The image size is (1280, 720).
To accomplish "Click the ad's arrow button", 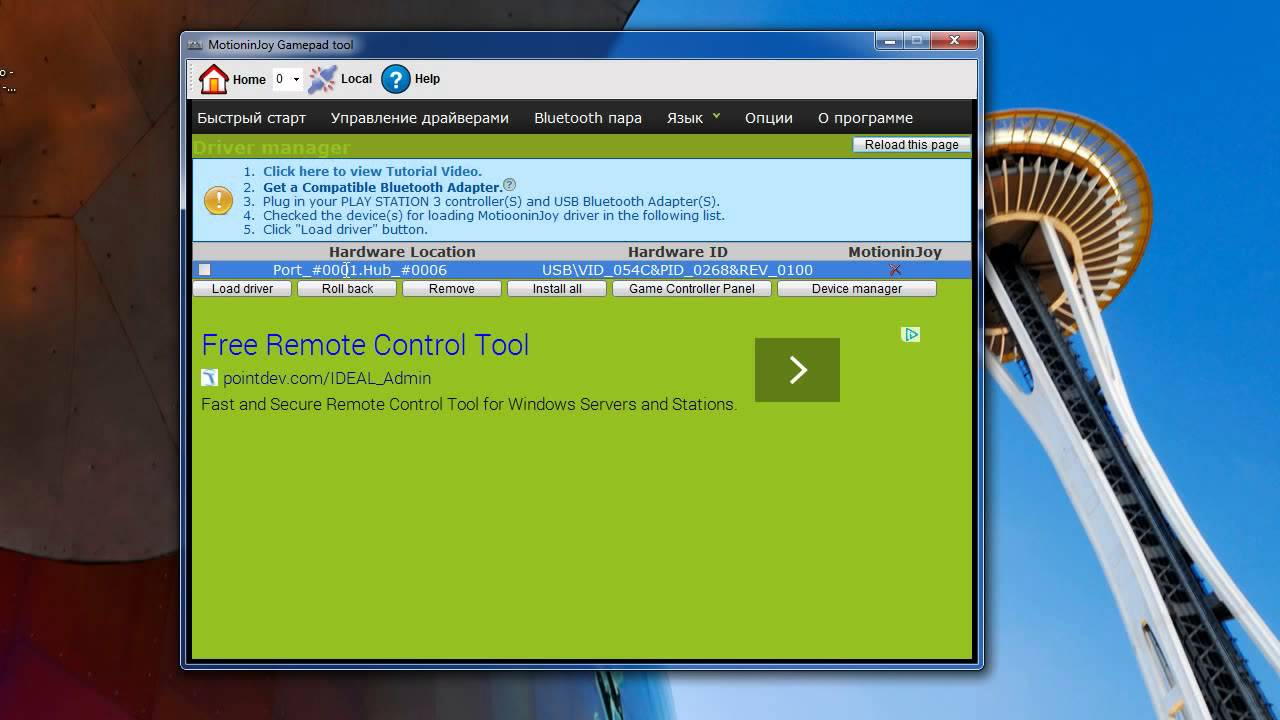I will pos(797,370).
